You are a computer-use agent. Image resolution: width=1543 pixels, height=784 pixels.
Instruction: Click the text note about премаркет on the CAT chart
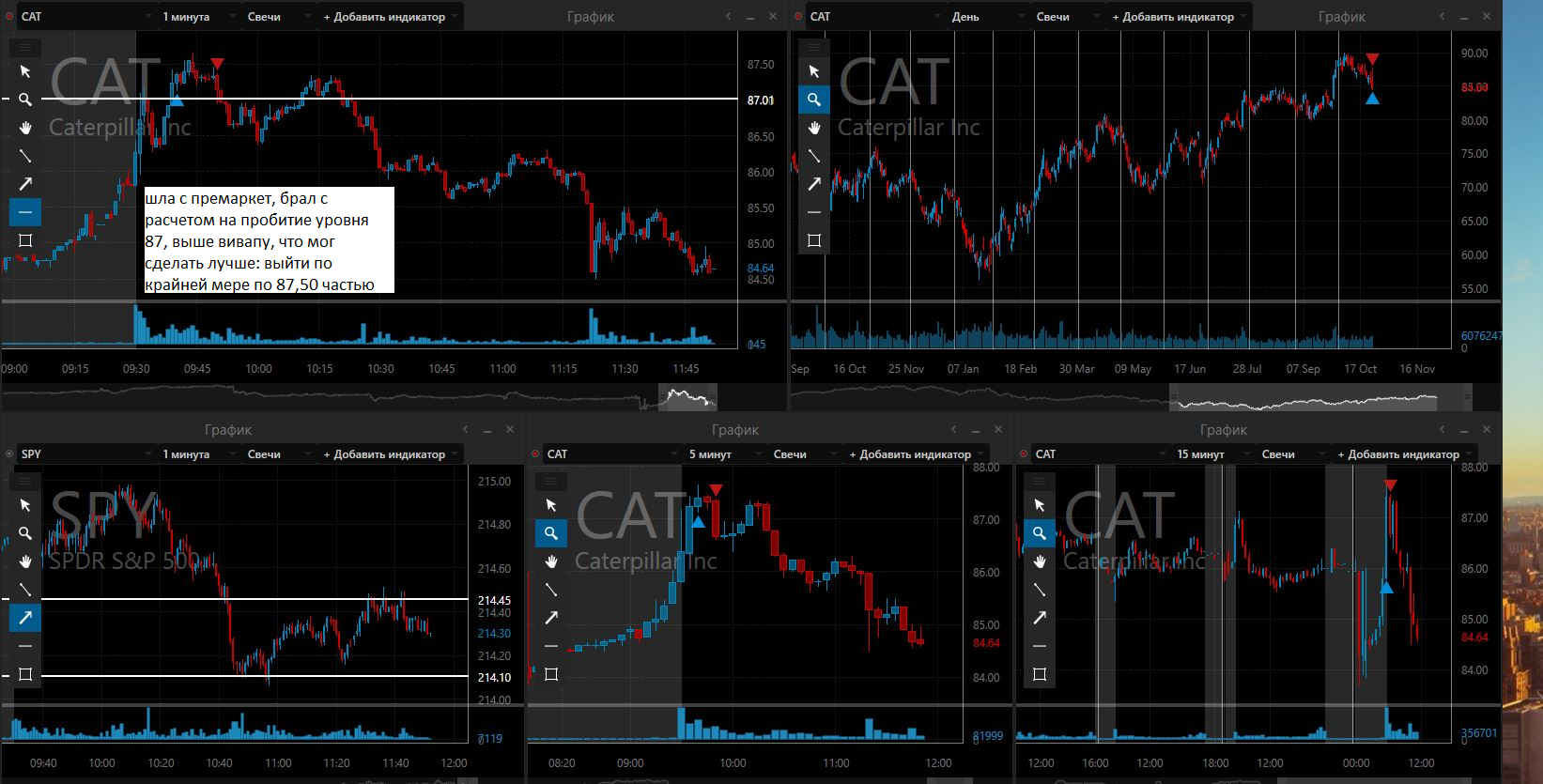(x=269, y=240)
